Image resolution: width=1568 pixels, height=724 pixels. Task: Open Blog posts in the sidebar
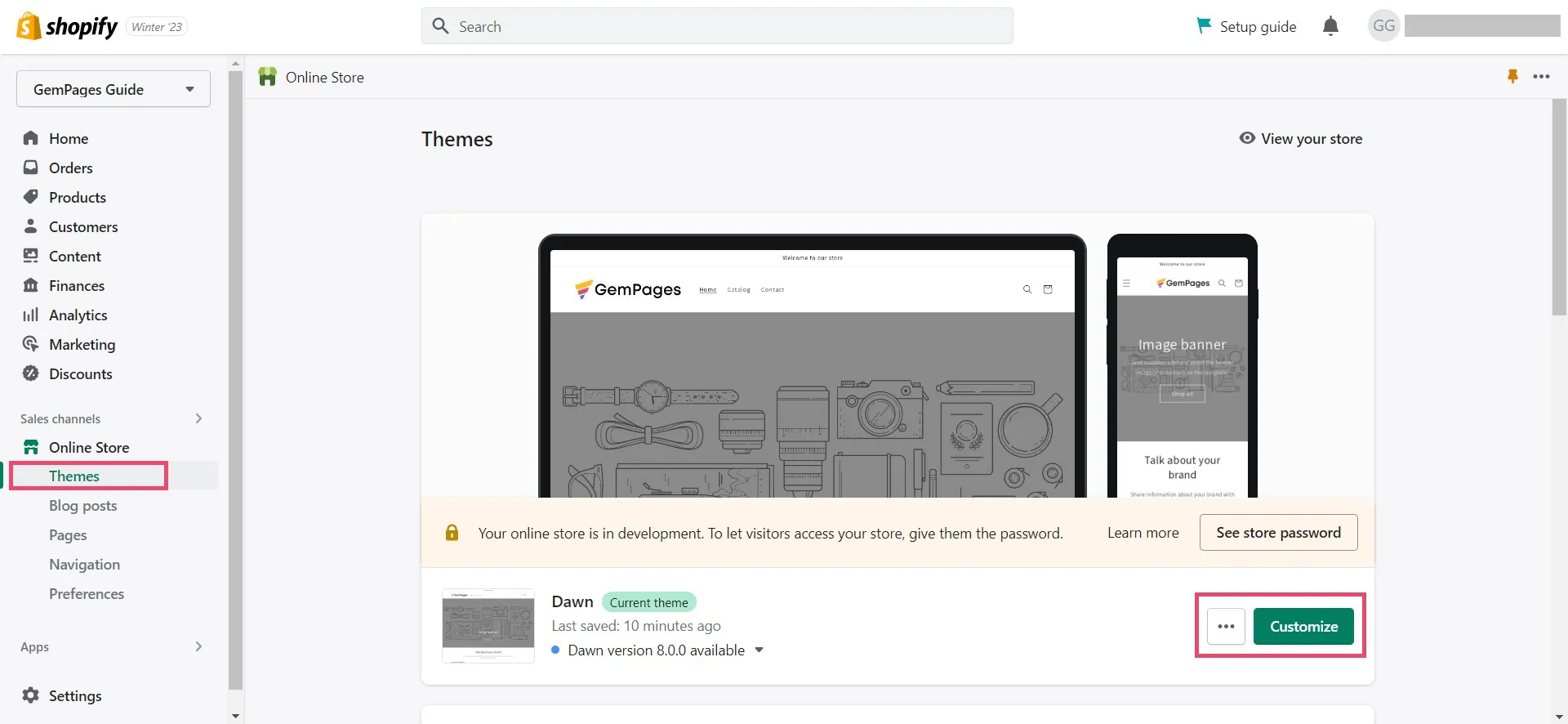pos(82,506)
